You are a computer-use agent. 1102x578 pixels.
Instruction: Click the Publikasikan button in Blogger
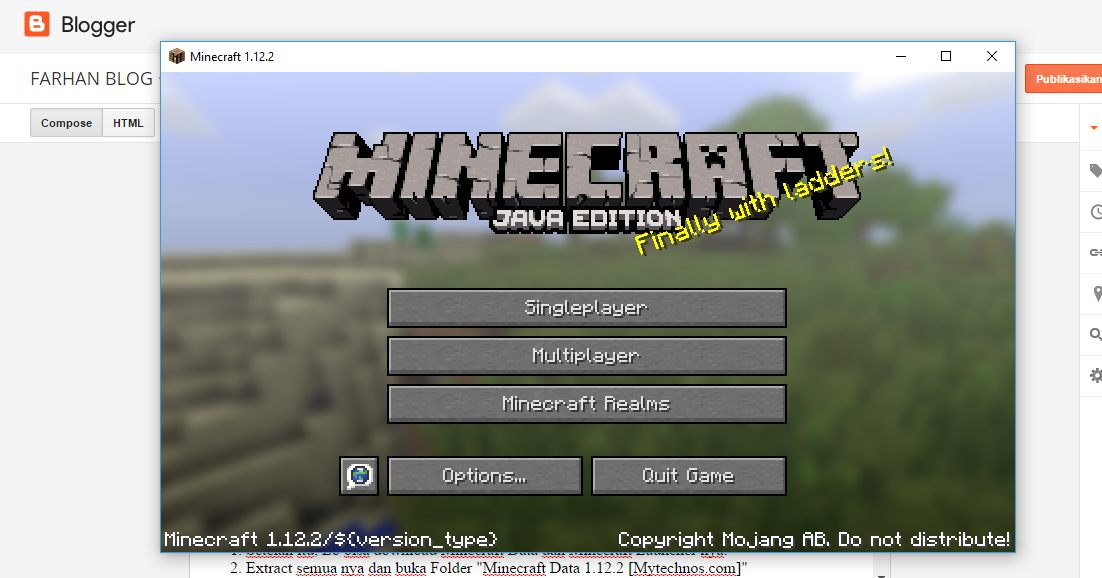pyautogui.click(x=1064, y=79)
